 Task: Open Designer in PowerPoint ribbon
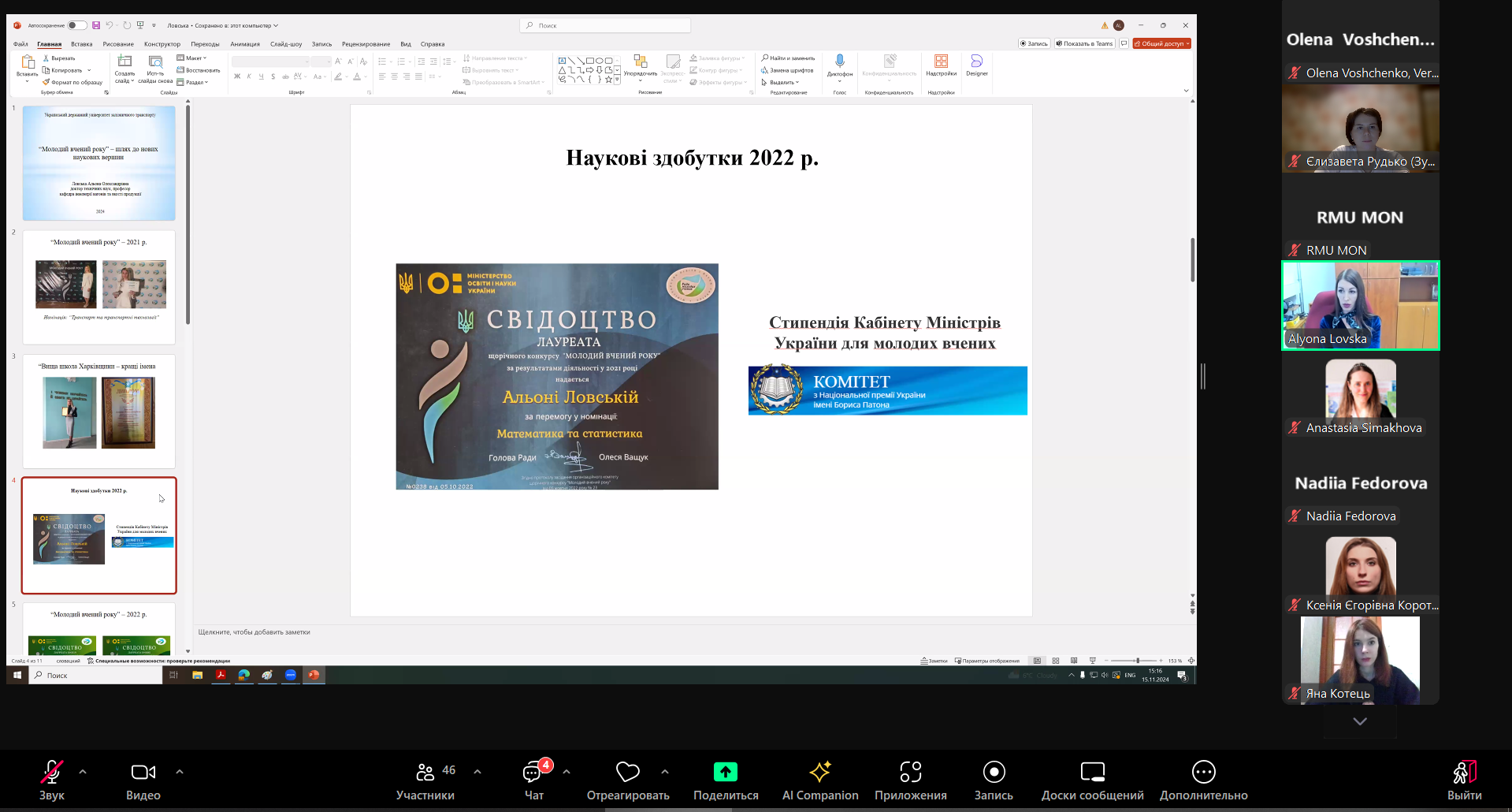(977, 65)
